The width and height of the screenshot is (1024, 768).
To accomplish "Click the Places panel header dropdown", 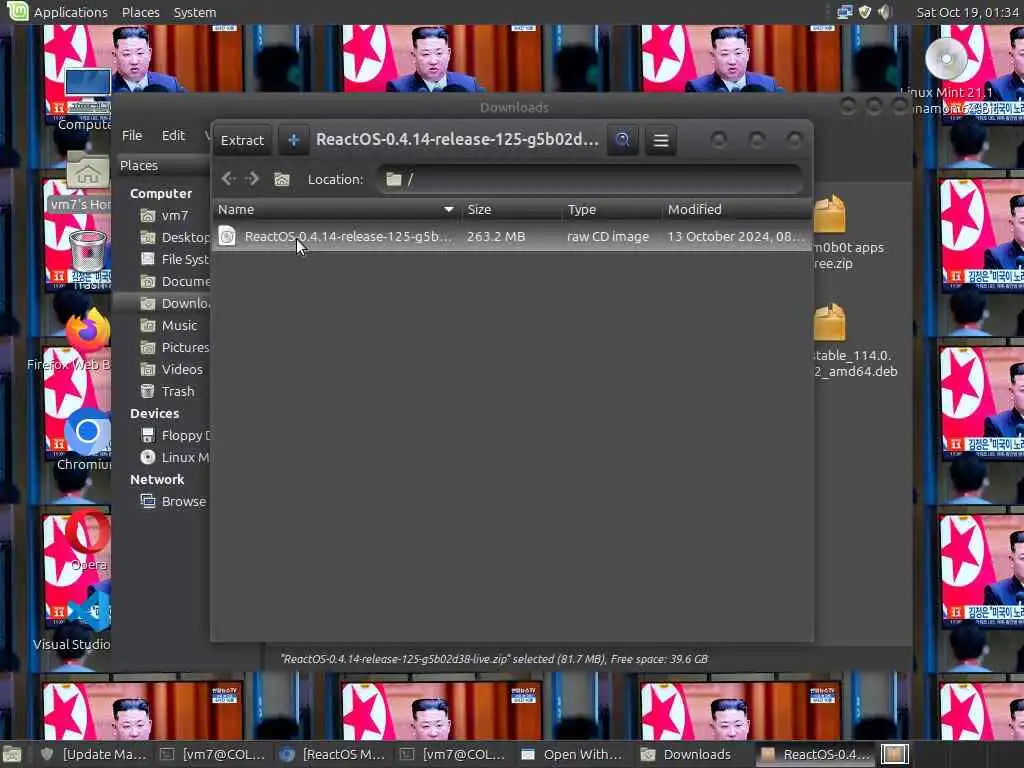I will [163, 165].
